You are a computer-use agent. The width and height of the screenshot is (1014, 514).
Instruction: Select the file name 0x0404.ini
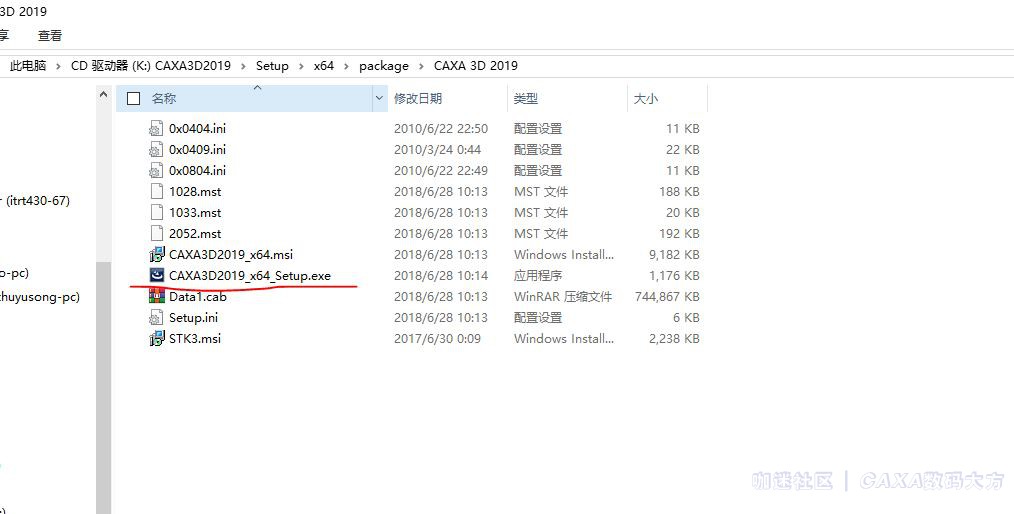(x=197, y=129)
